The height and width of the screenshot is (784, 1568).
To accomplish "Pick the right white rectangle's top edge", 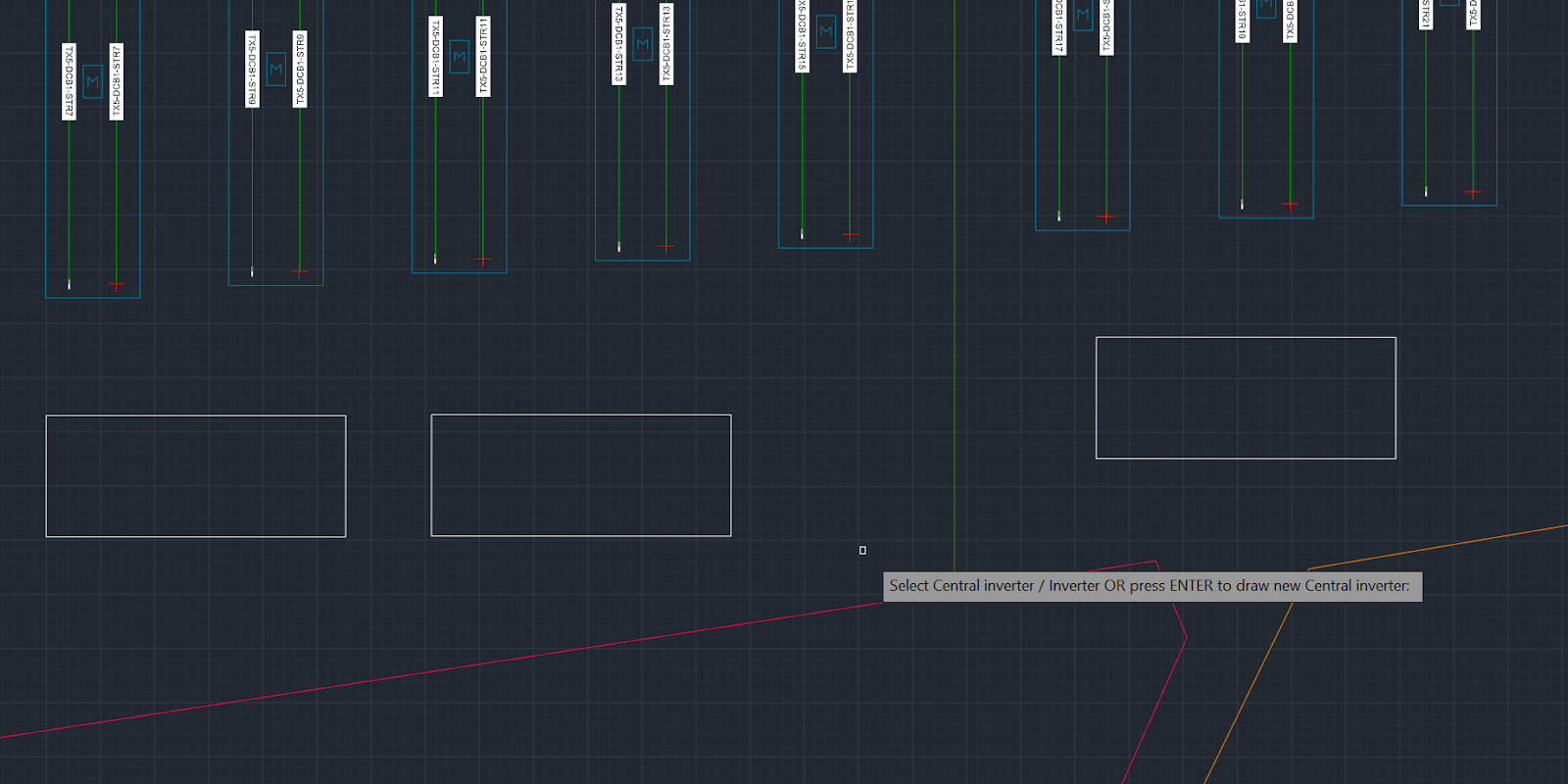I will pos(1246,337).
